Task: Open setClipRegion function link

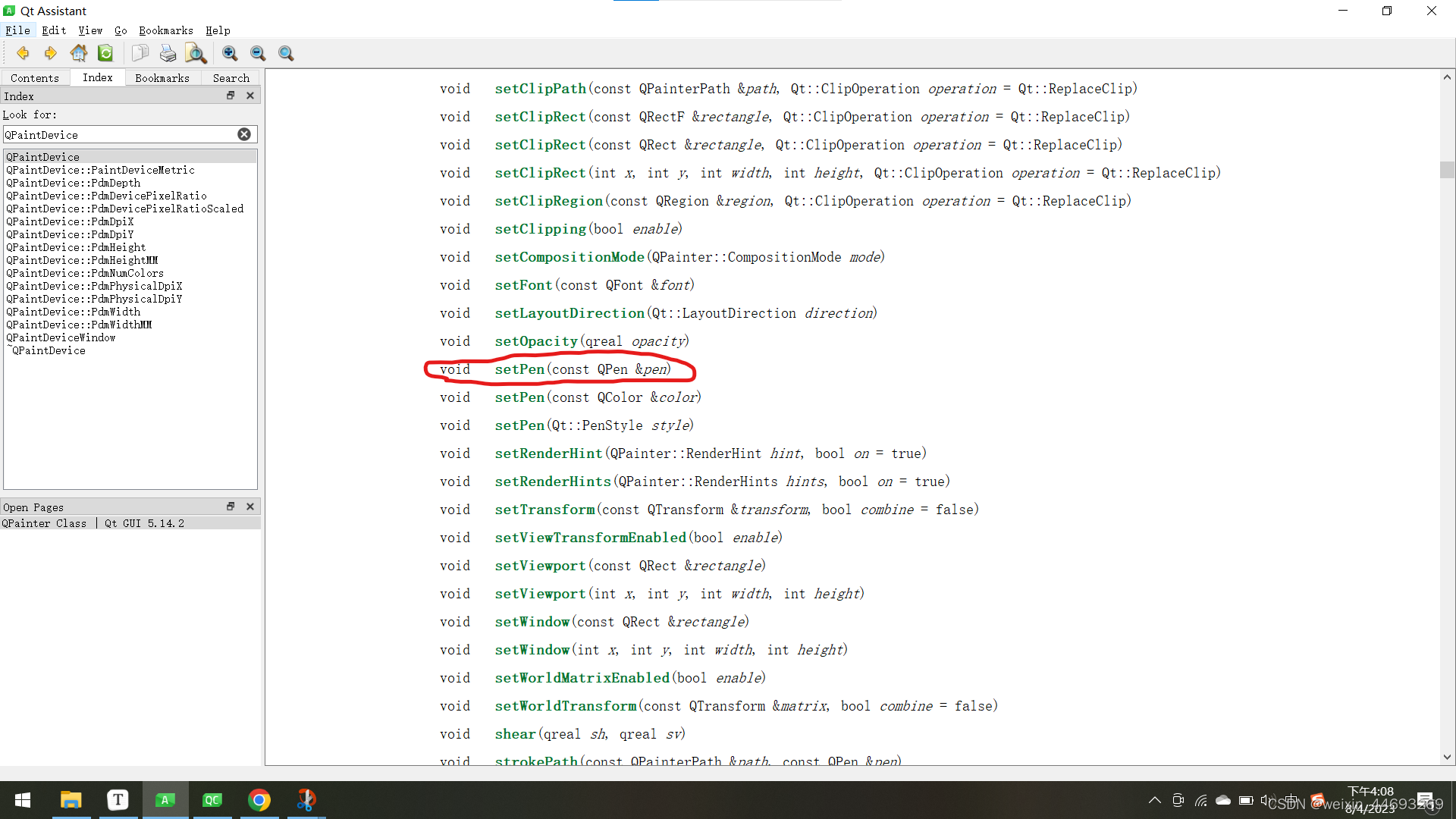Action: click(549, 201)
